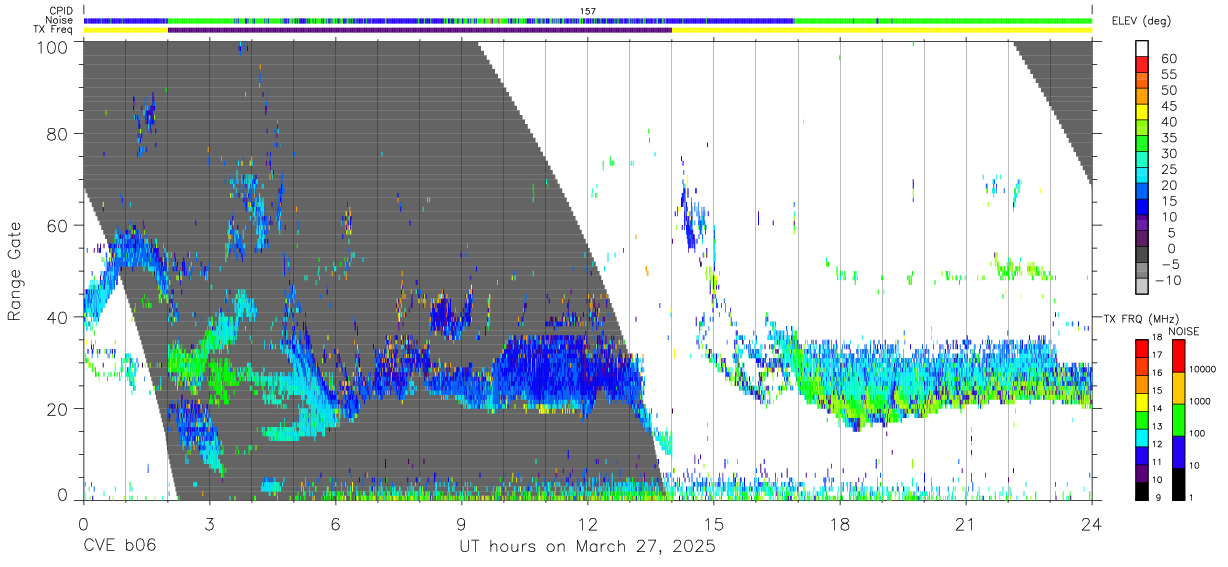Click the red segment of the noise colorbar

1177,356
